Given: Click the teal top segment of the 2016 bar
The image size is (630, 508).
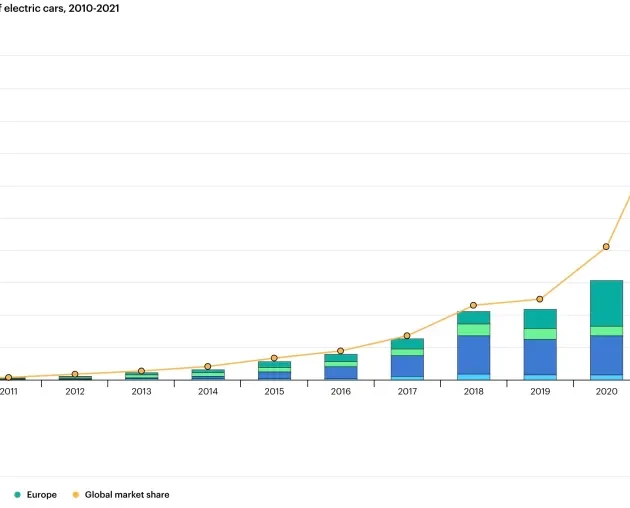Looking at the screenshot, I should click(x=341, y=358).
